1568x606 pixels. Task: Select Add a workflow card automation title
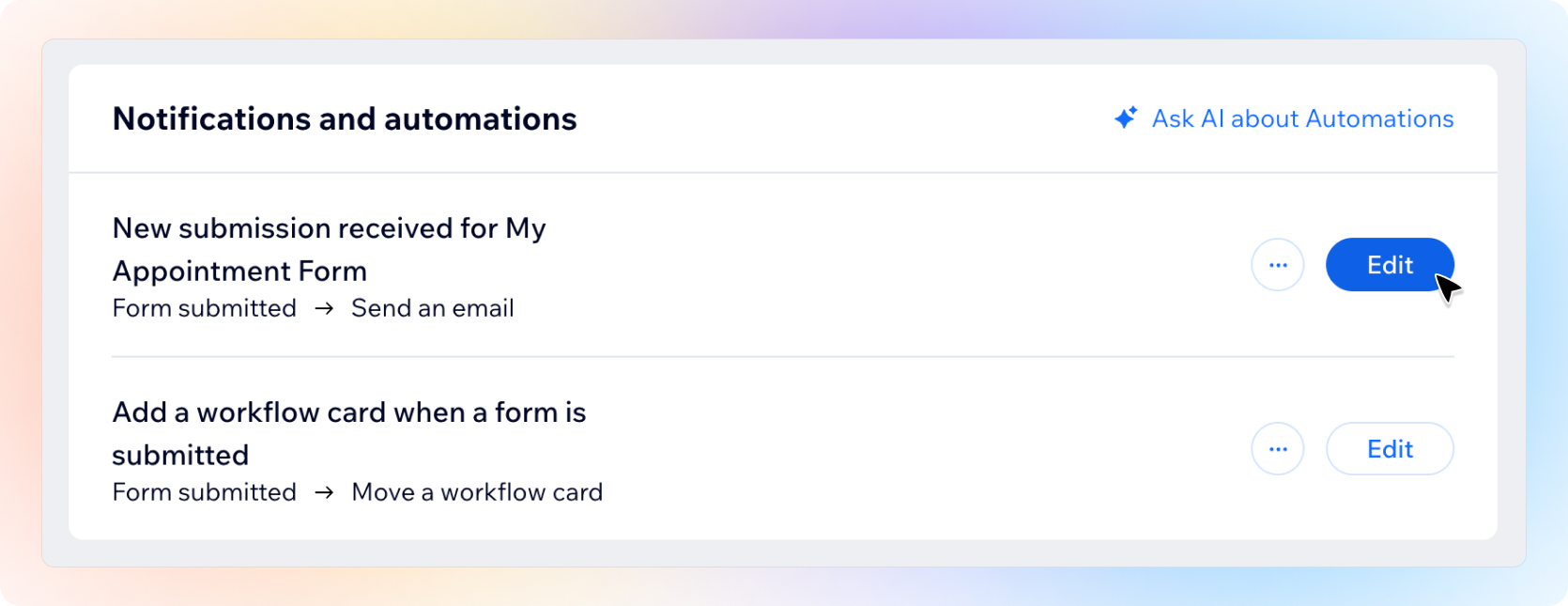(348, 433)
